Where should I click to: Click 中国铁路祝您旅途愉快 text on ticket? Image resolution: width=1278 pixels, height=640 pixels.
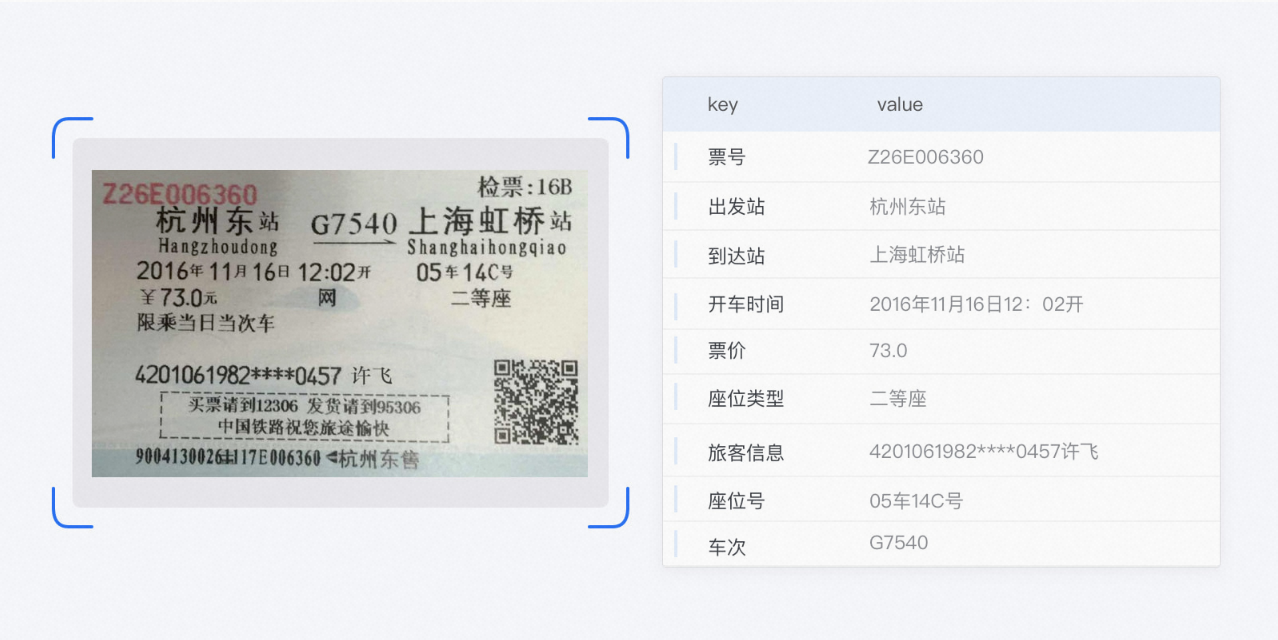(x=304, y=428)
